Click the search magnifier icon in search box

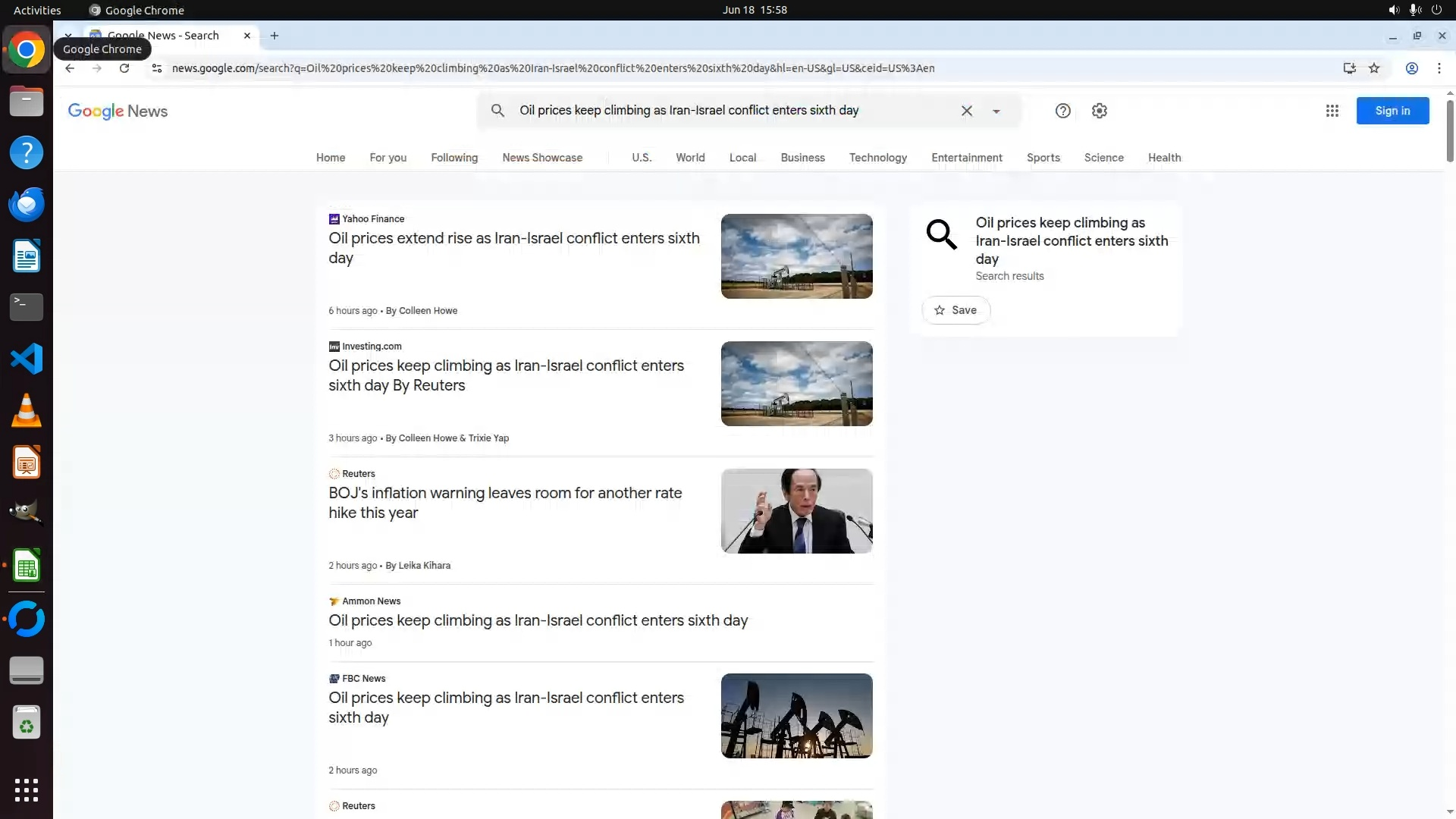click(497, 111)
